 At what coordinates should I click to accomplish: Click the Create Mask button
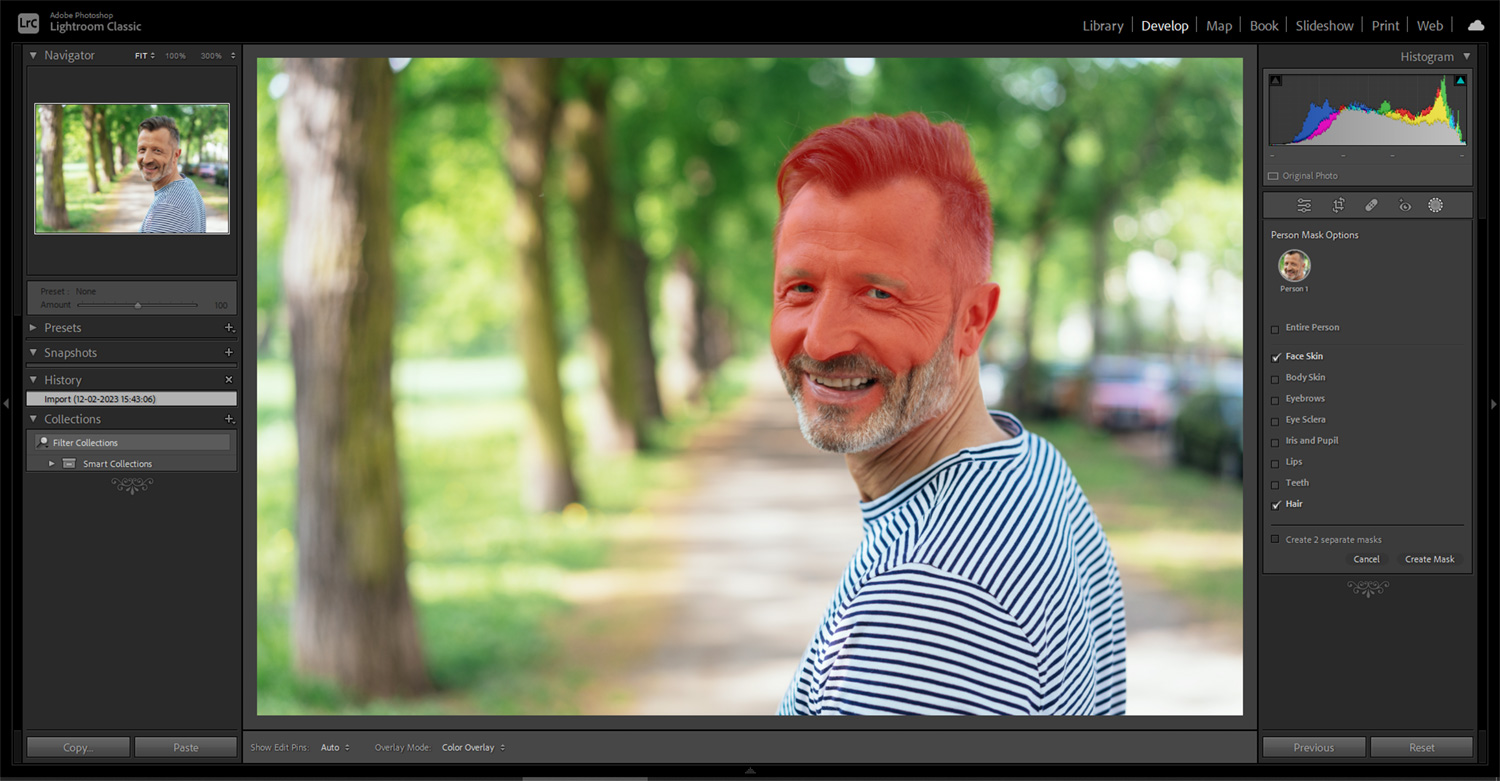[x=1430, y=559]
